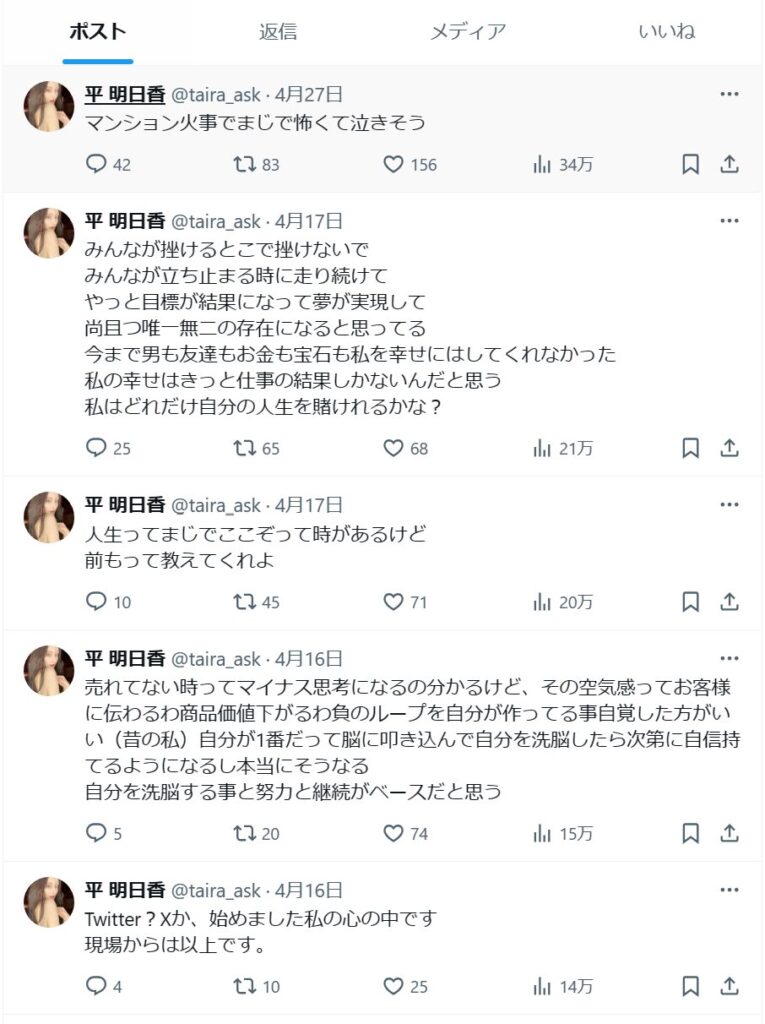
Task: Open more options on the 20万-view post
Action: pyautogui.click(x=729, y=505)
